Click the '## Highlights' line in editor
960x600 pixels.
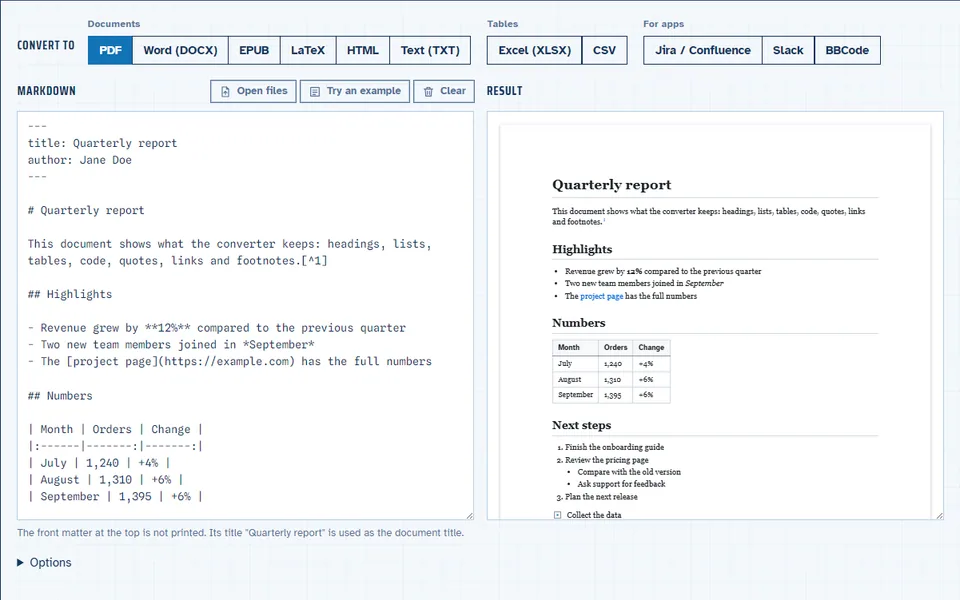click(70, 294)
